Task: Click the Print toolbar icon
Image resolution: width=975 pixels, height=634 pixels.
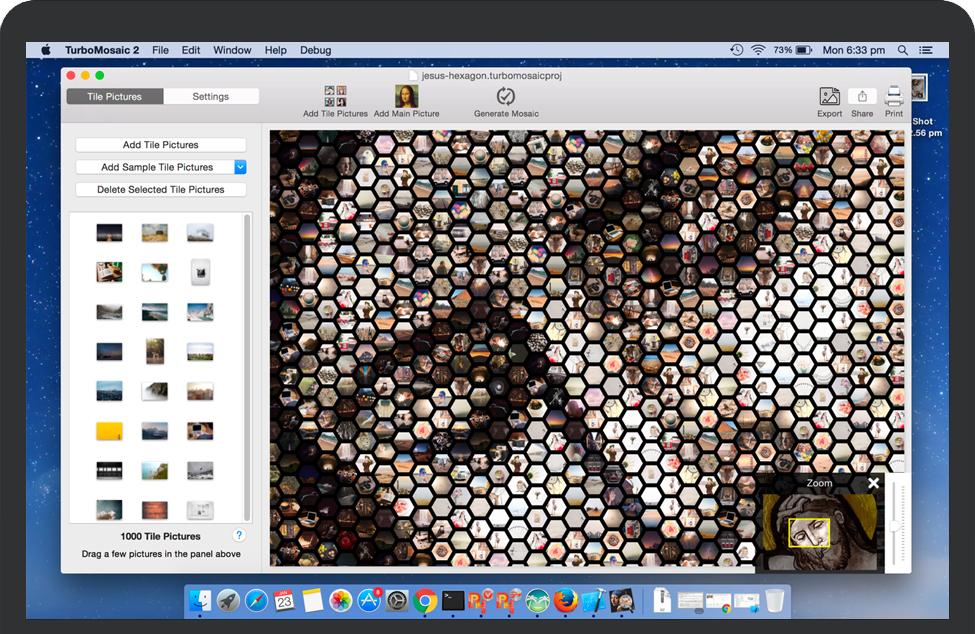Action: pos(893,96)
